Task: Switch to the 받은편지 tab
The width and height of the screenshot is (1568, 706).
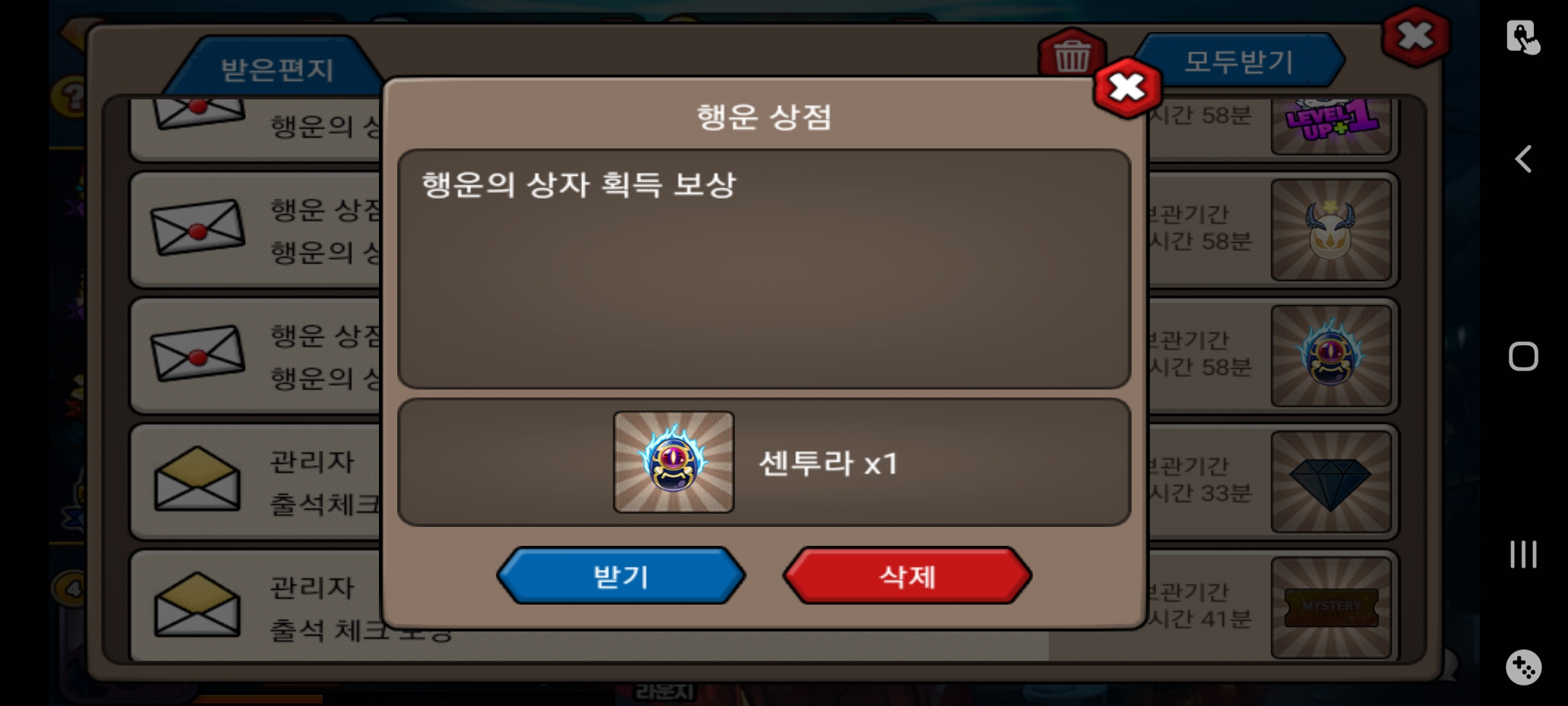Action: (277, 69)
